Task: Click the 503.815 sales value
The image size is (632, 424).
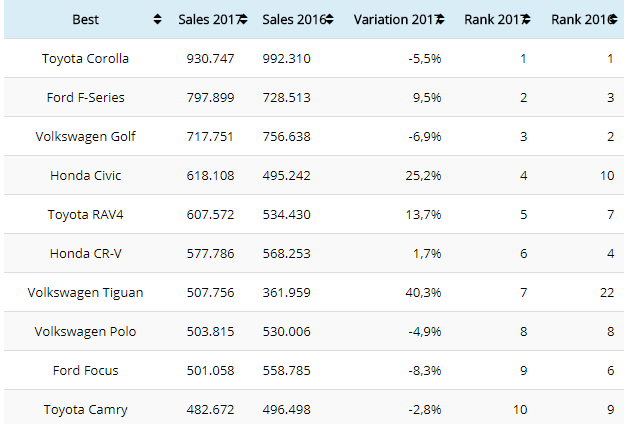Action: pyautogui.click(x=210, y=332)
